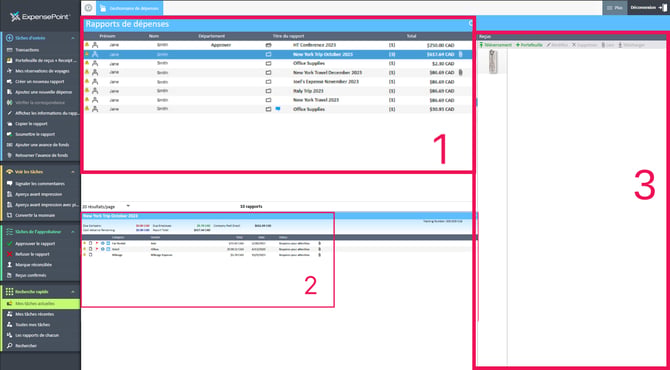Click Télécharger in receipts toolbar

(632, 45)
